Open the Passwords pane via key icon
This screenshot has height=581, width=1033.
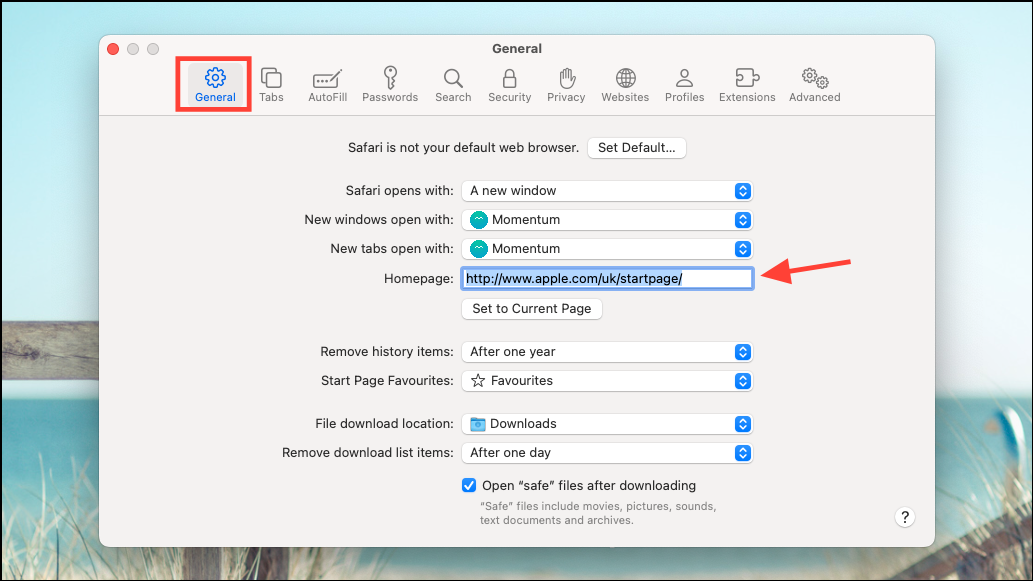(x=390, y=84)
